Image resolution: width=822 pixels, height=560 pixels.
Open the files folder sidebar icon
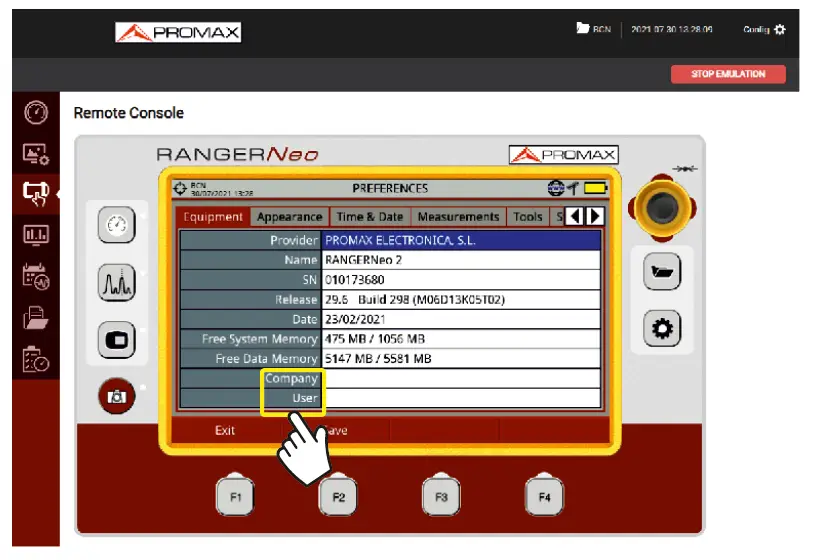click(36, 318)
